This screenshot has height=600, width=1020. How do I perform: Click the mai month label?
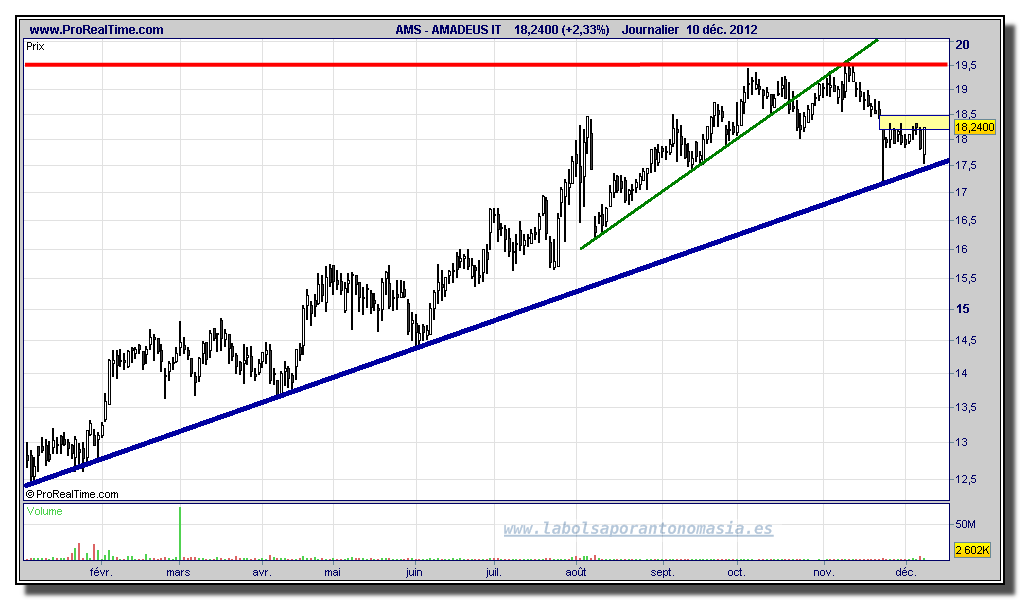[x=332, y=573]
